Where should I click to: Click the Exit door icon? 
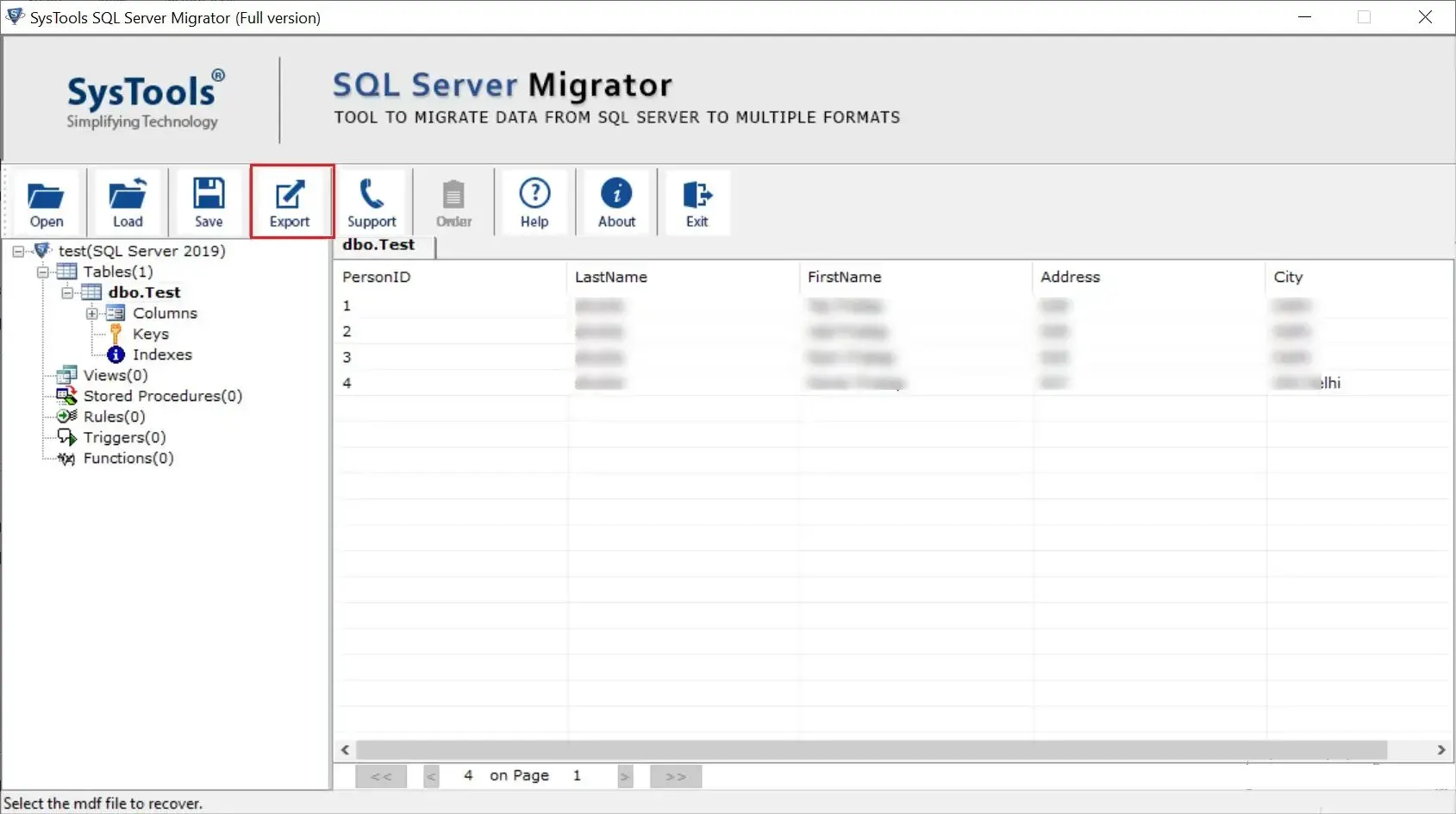coord(697,202)
